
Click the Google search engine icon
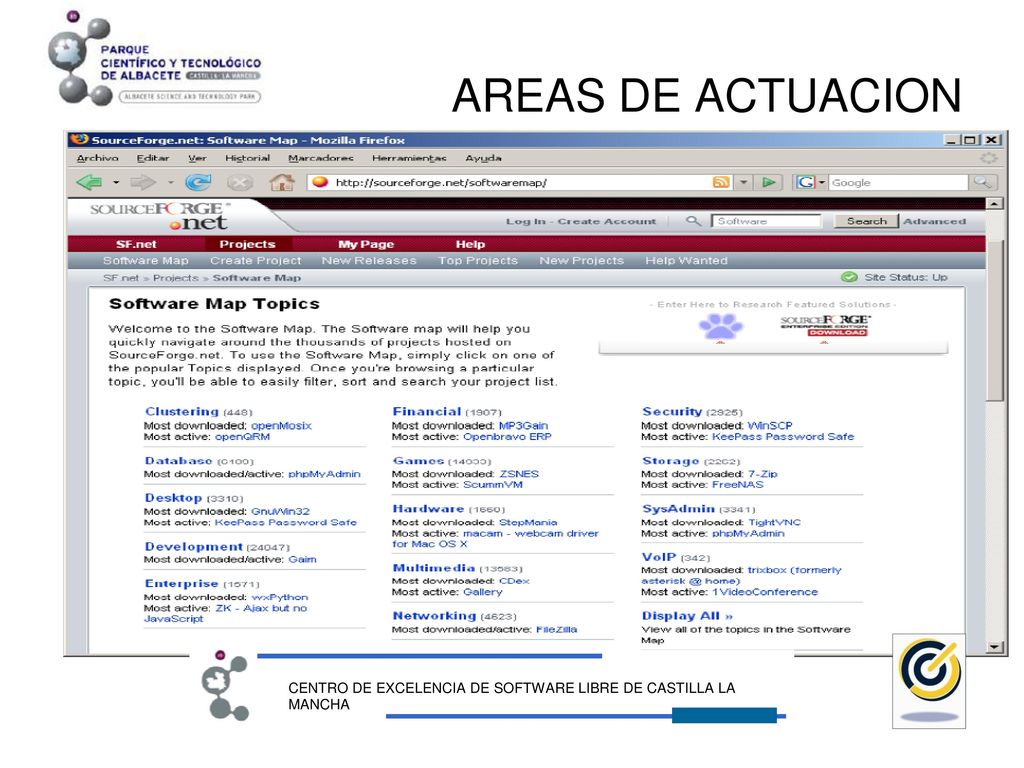(x=805, y=182)
